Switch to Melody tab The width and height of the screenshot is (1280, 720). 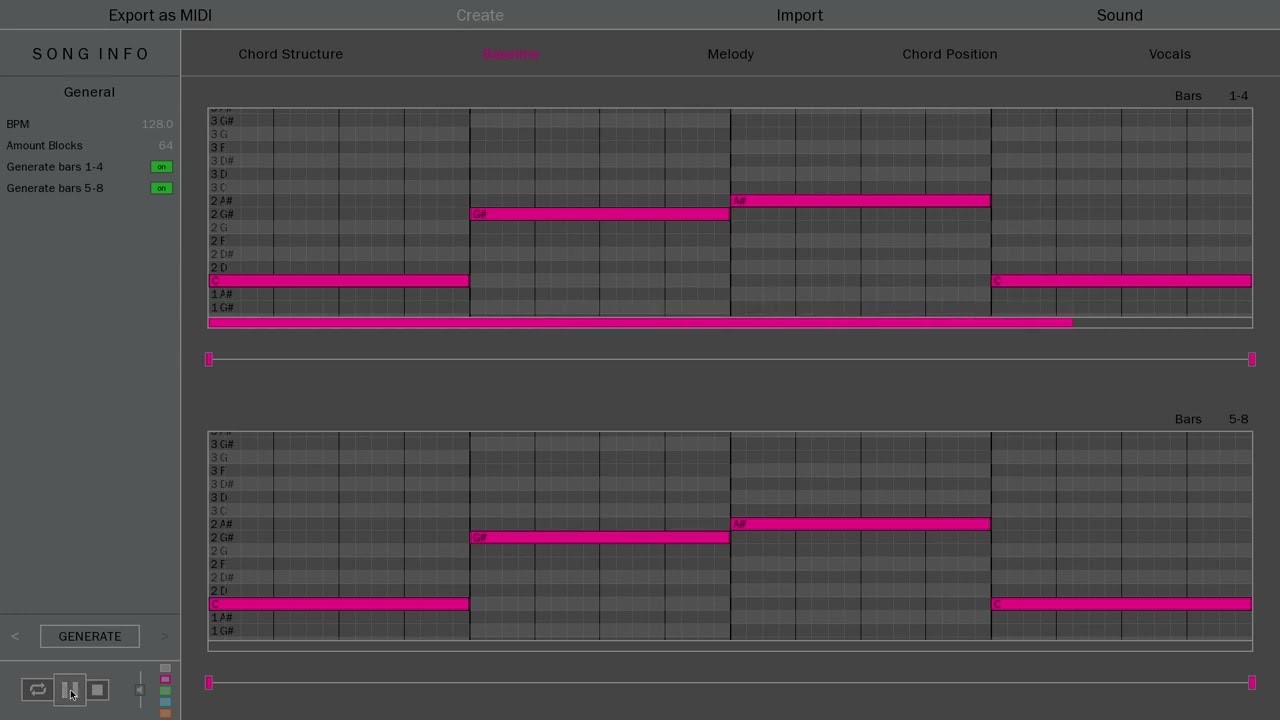[731, 54]
